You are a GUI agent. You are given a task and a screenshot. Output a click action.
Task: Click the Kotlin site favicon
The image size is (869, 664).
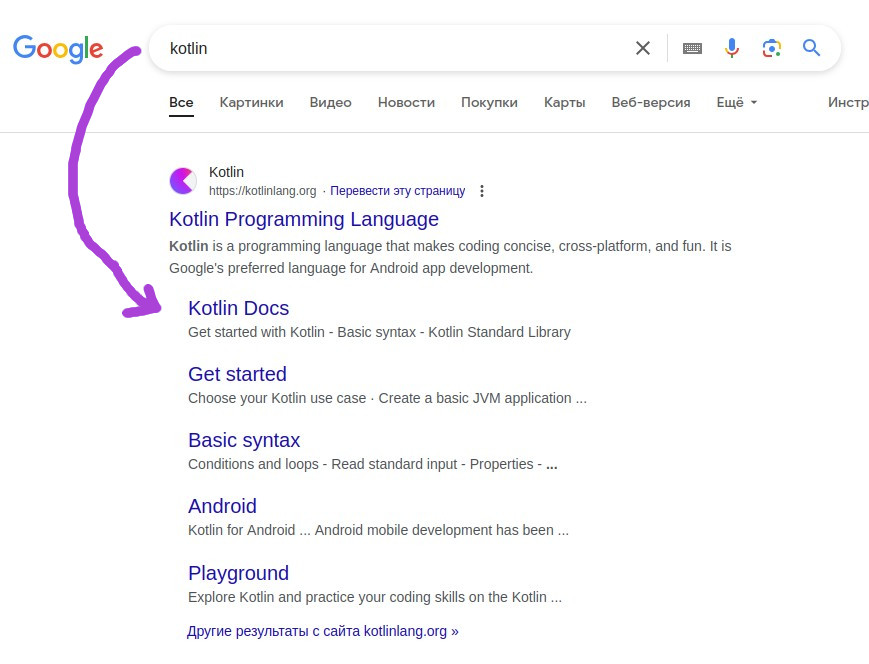pos(183,181)
